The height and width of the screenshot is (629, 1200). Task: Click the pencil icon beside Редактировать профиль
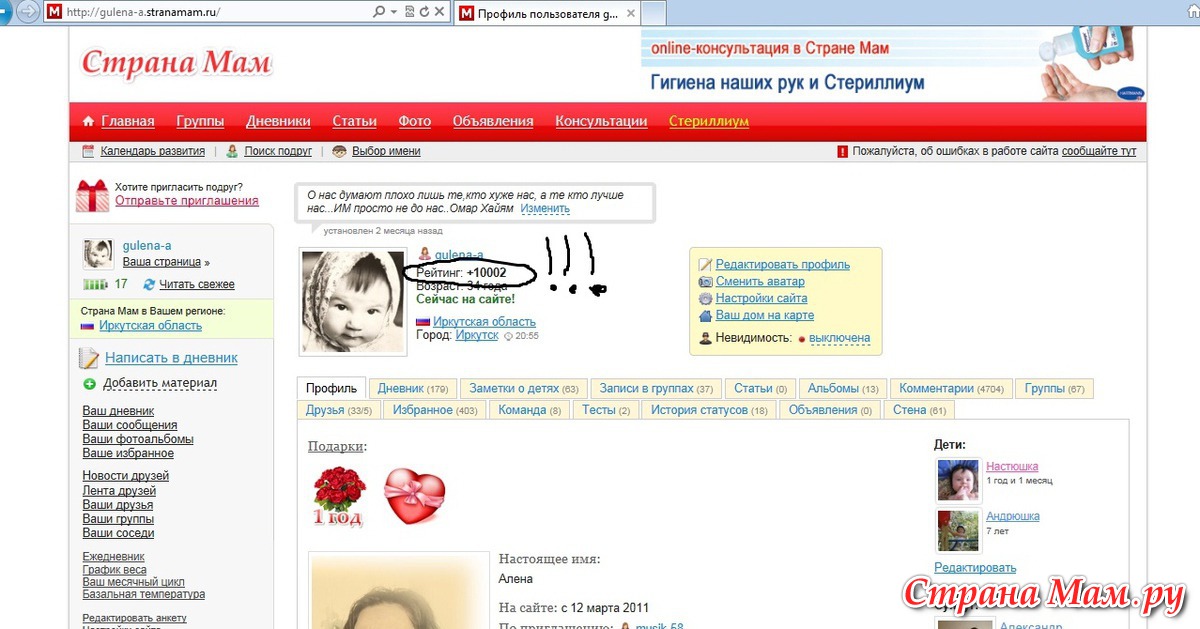[705, 264]
